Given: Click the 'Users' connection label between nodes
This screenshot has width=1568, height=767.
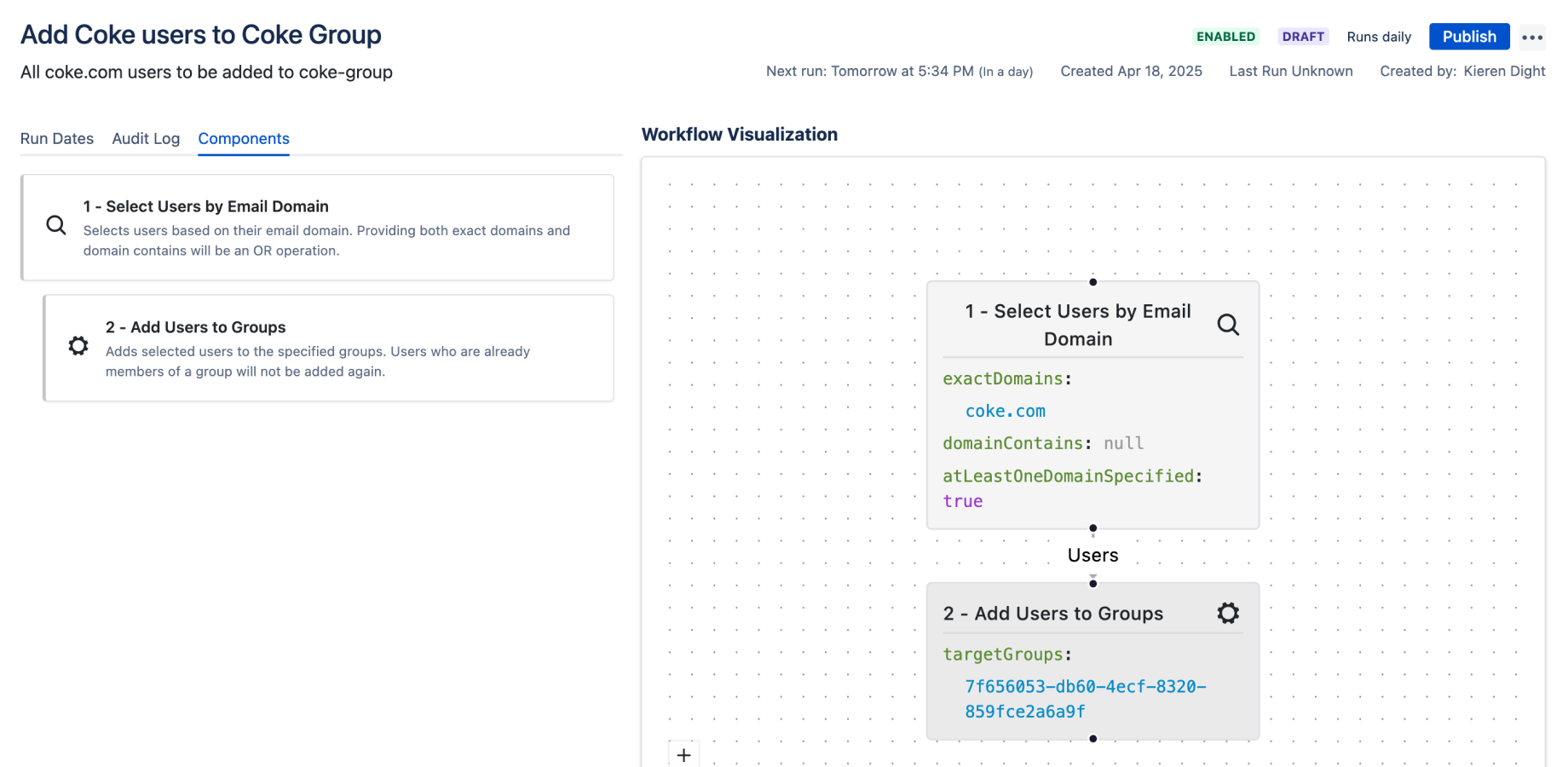Looking at the screenshot, I should point(1092,556).
